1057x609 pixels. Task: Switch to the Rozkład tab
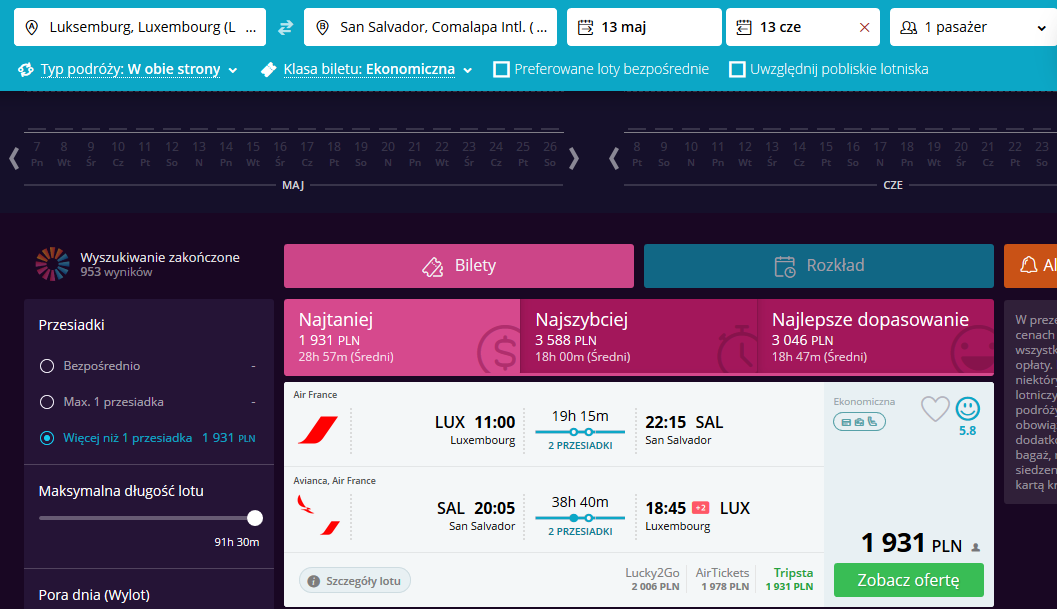point(818,266)
